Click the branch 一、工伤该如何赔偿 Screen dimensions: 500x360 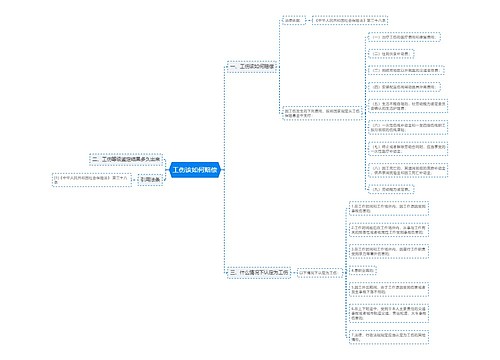(x=252, y=67)
